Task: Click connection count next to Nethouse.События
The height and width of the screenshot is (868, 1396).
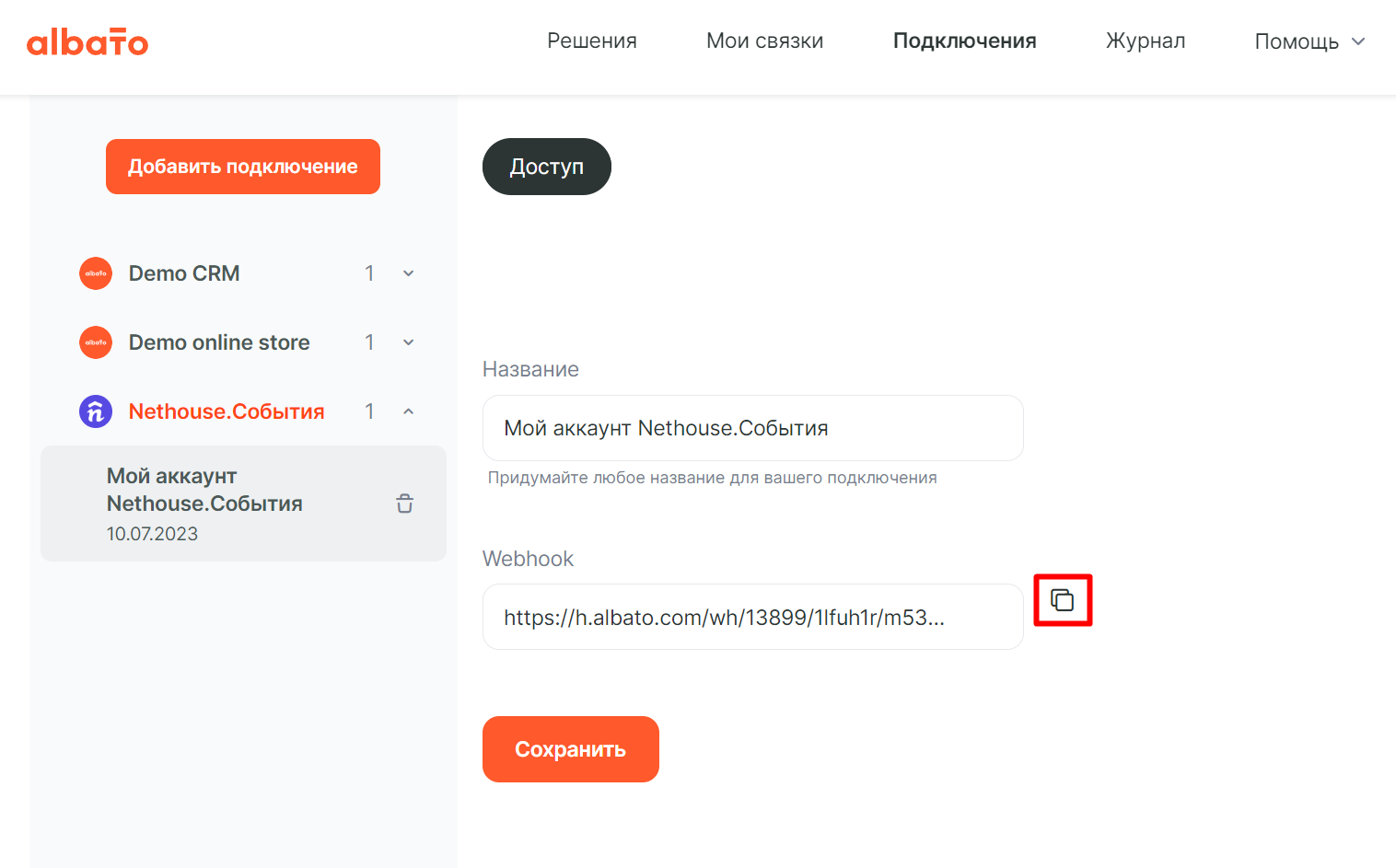Action: [x=369, y=411]
